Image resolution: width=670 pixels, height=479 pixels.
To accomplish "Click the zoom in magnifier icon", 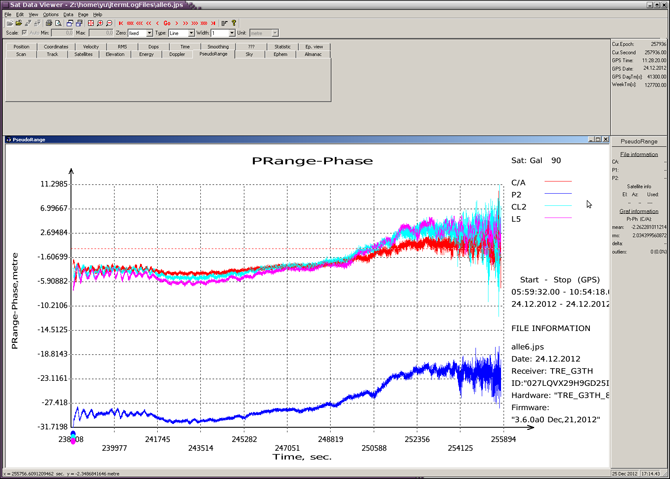I will (100, 23).
